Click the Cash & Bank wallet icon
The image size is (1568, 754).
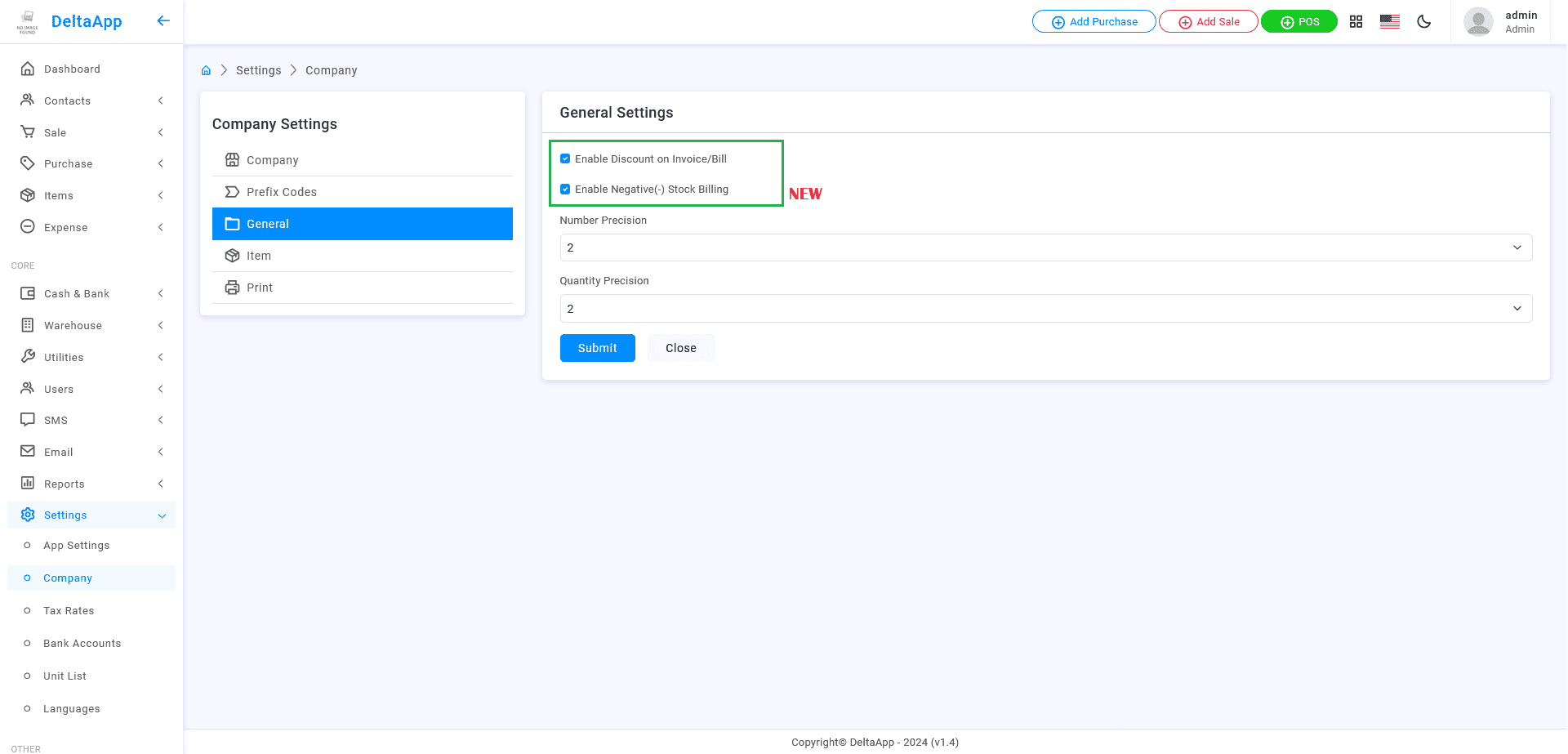click(x=28, y=293)
